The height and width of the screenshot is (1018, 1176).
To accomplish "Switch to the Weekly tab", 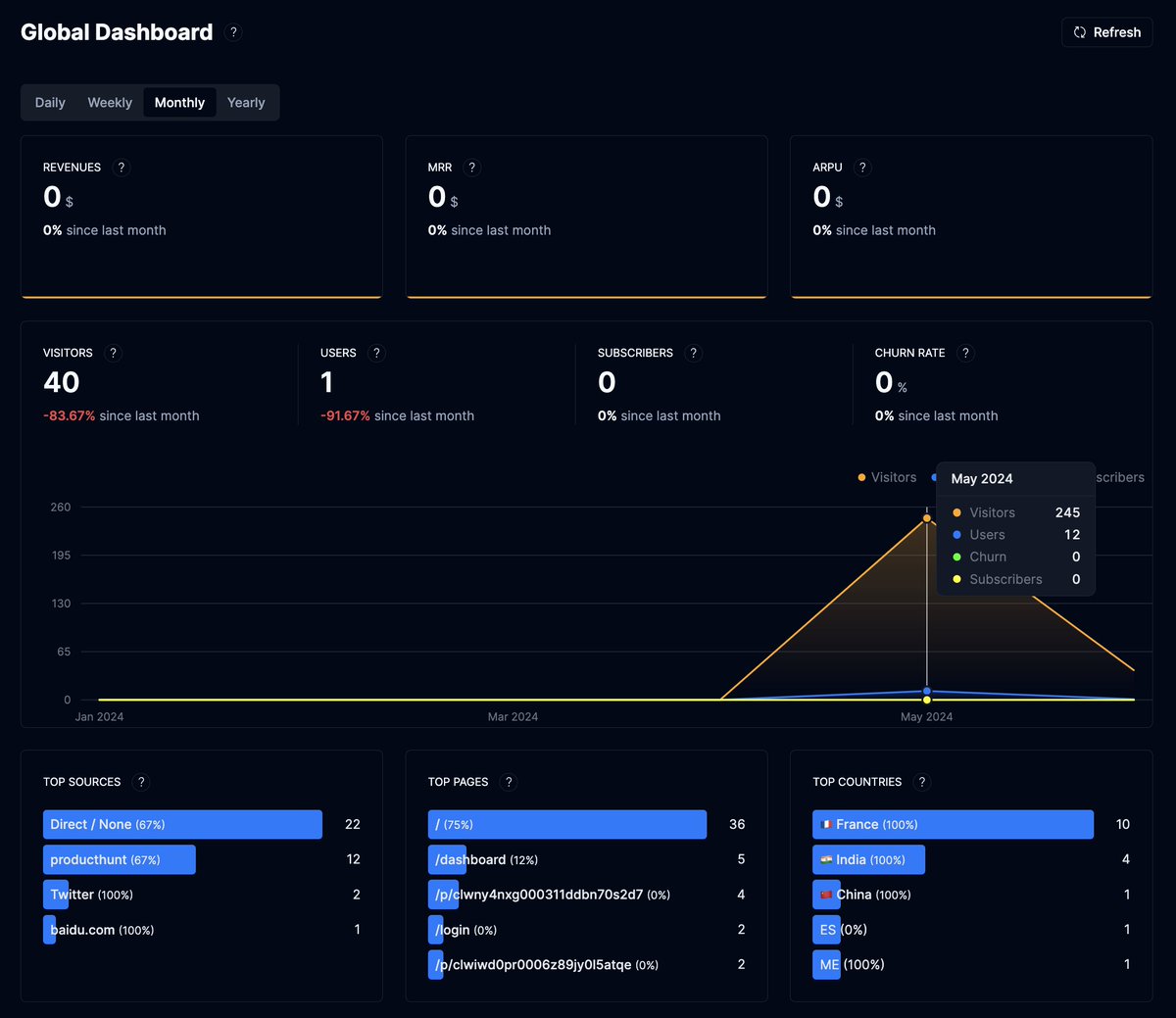I will point(110,103).
